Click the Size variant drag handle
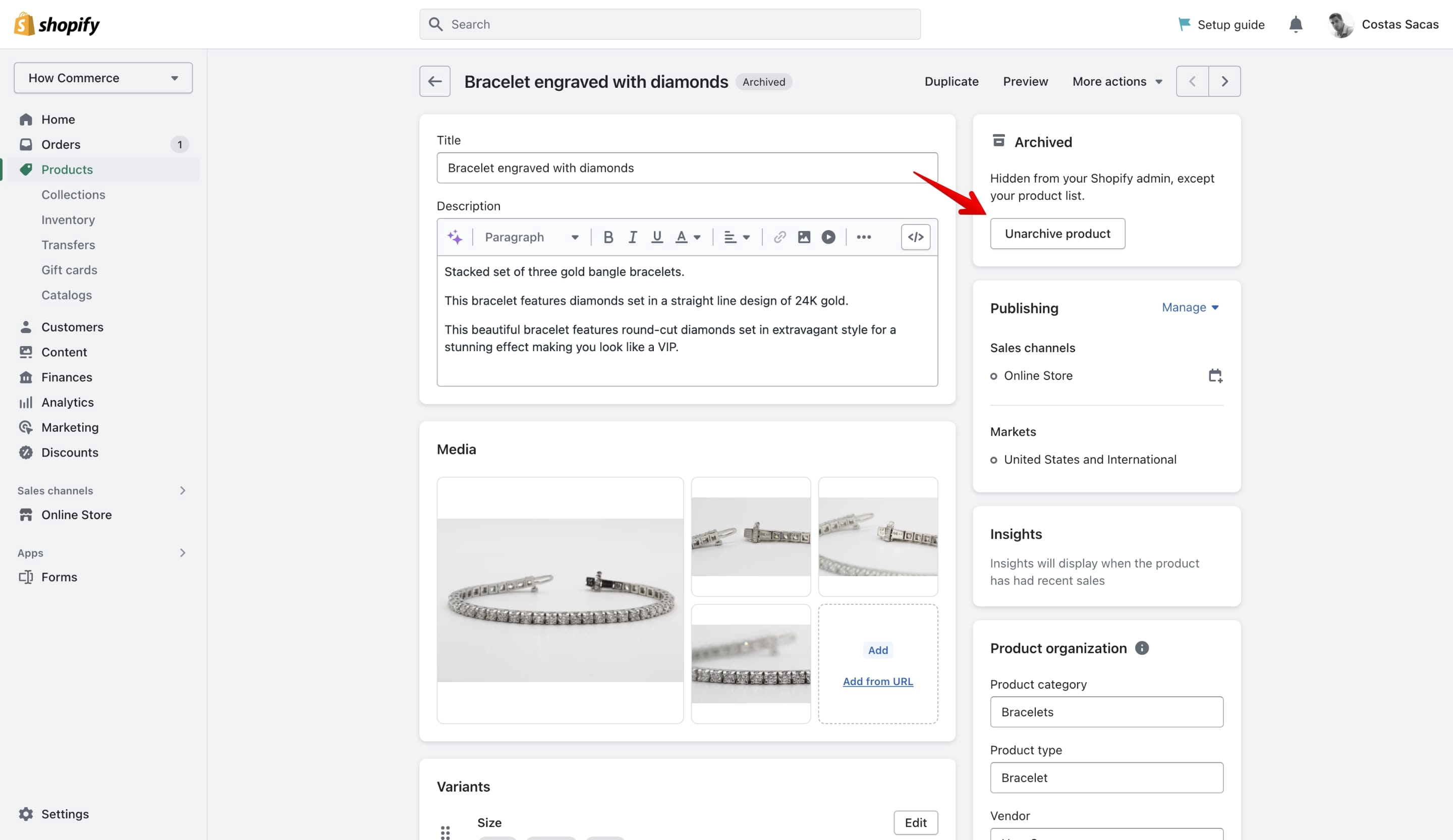Image resolution: width=1453 pixels, height=840 pixels. [445, 832]
